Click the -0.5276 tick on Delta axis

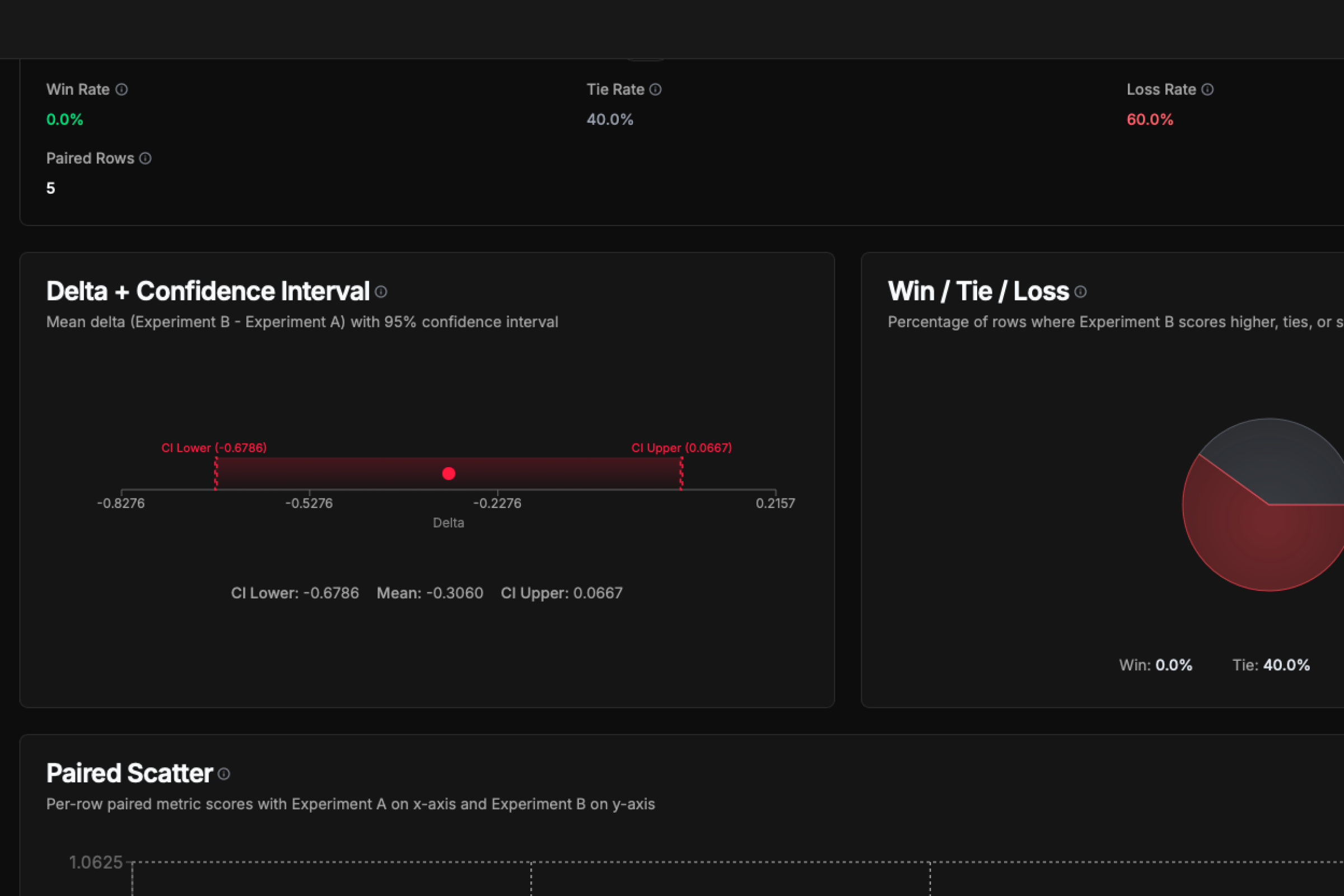tap(309, 503)
